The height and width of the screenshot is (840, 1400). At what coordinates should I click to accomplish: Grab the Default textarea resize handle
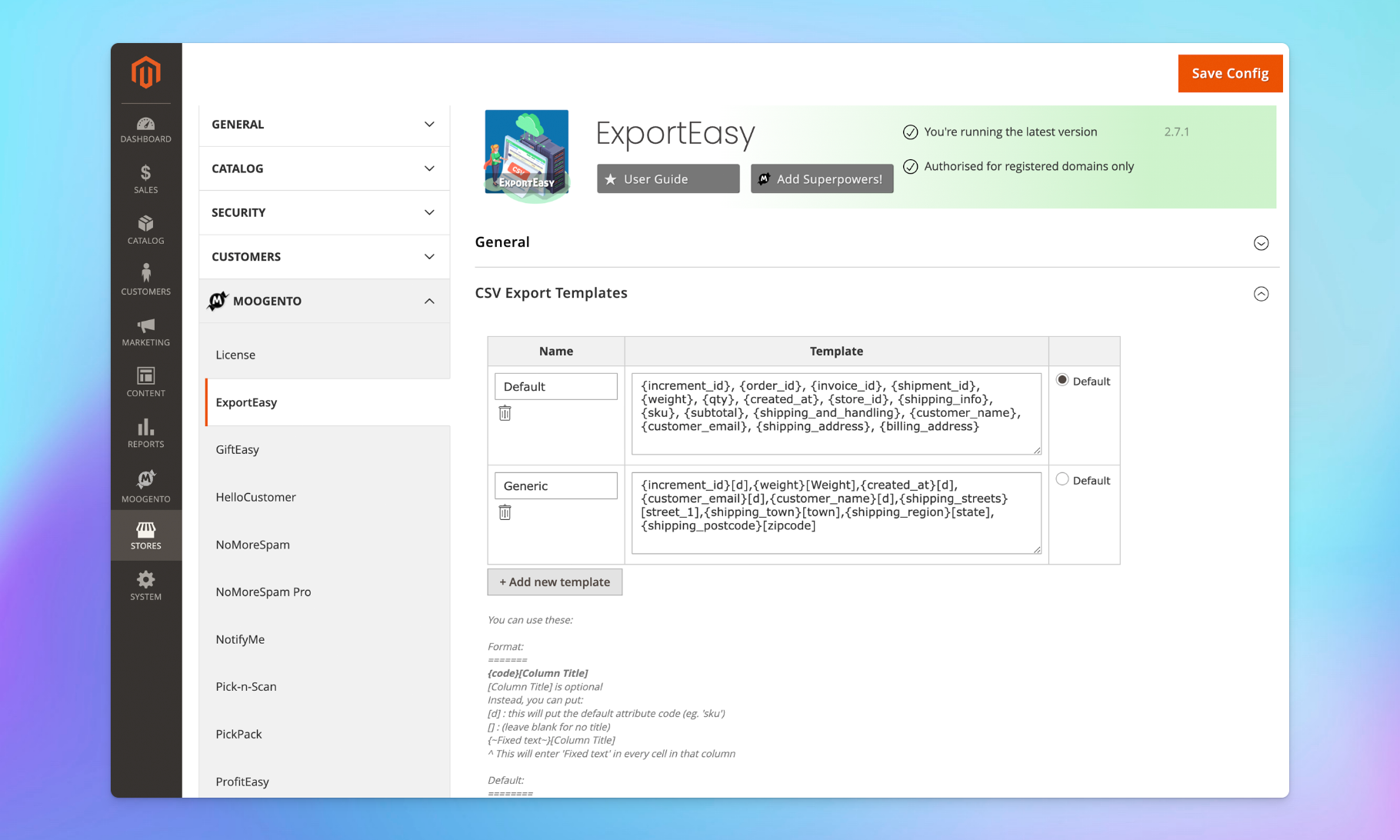tap(1036, 450)
